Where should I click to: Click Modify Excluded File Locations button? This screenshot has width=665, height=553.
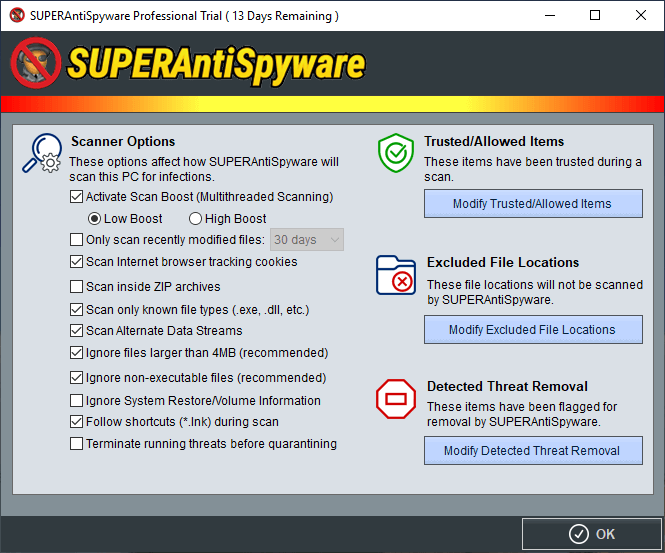point(533,330)
